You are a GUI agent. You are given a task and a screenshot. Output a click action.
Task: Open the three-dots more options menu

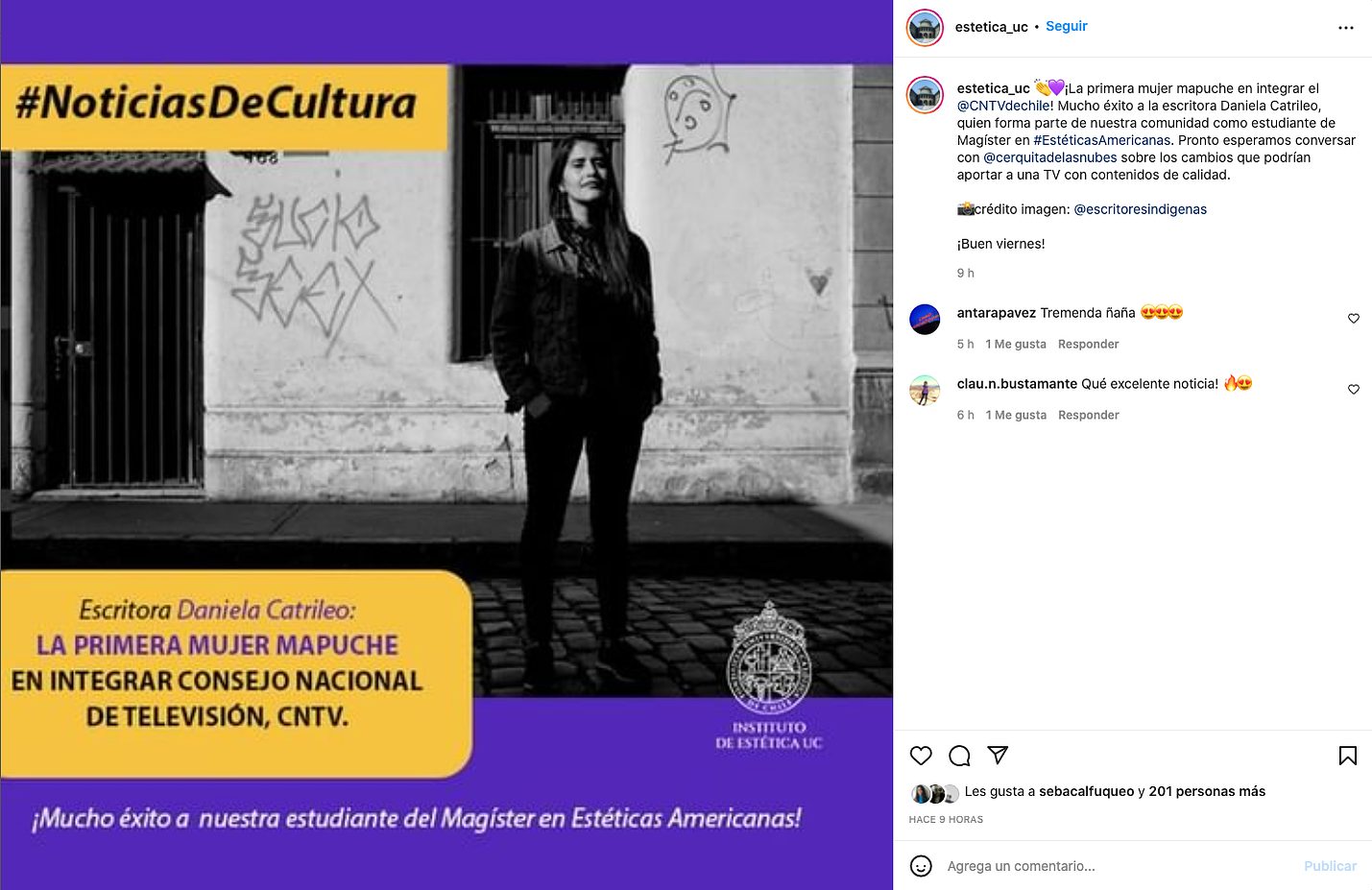point(1346,28)
